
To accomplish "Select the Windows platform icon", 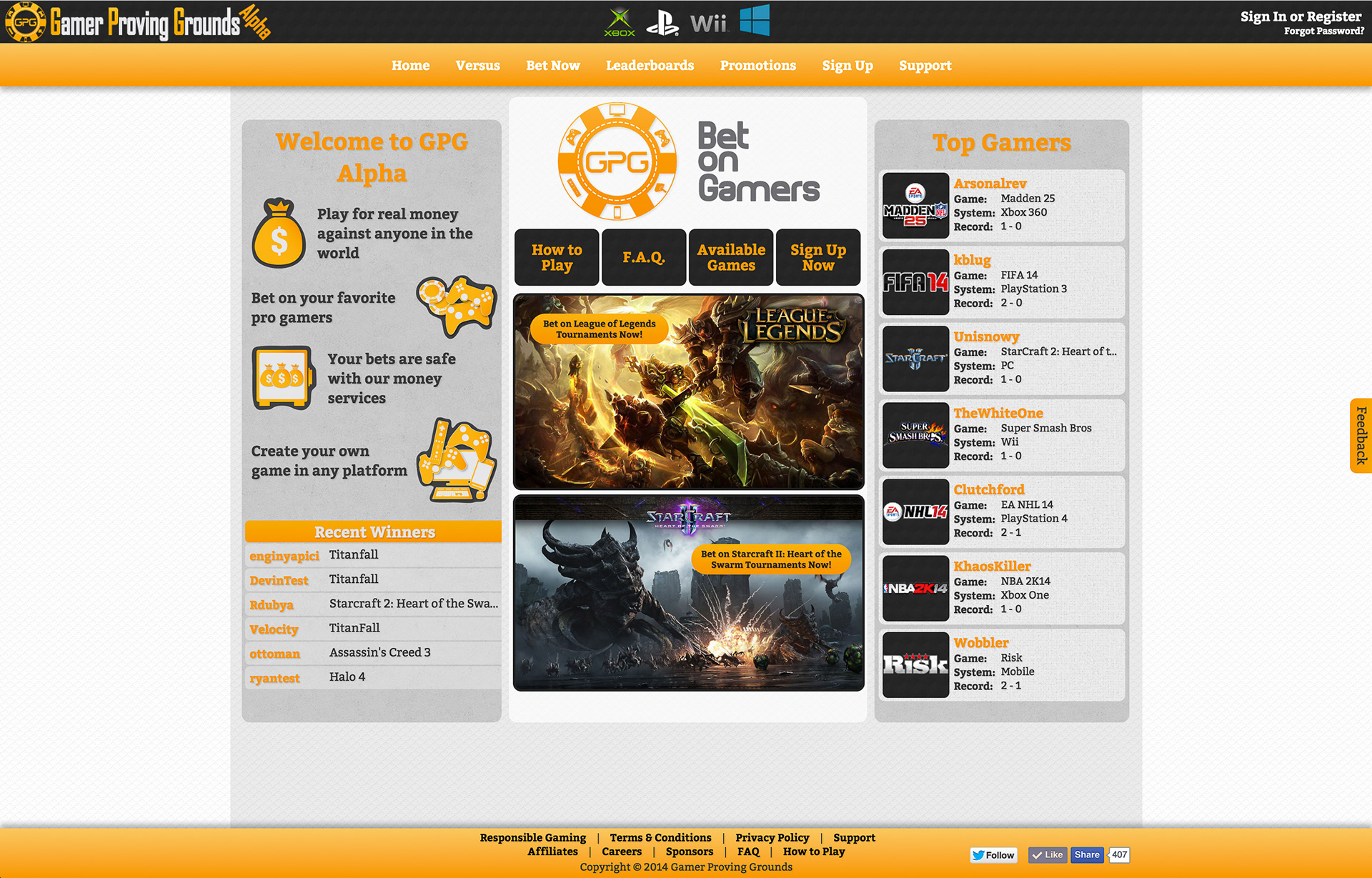I will coord(755,20).
